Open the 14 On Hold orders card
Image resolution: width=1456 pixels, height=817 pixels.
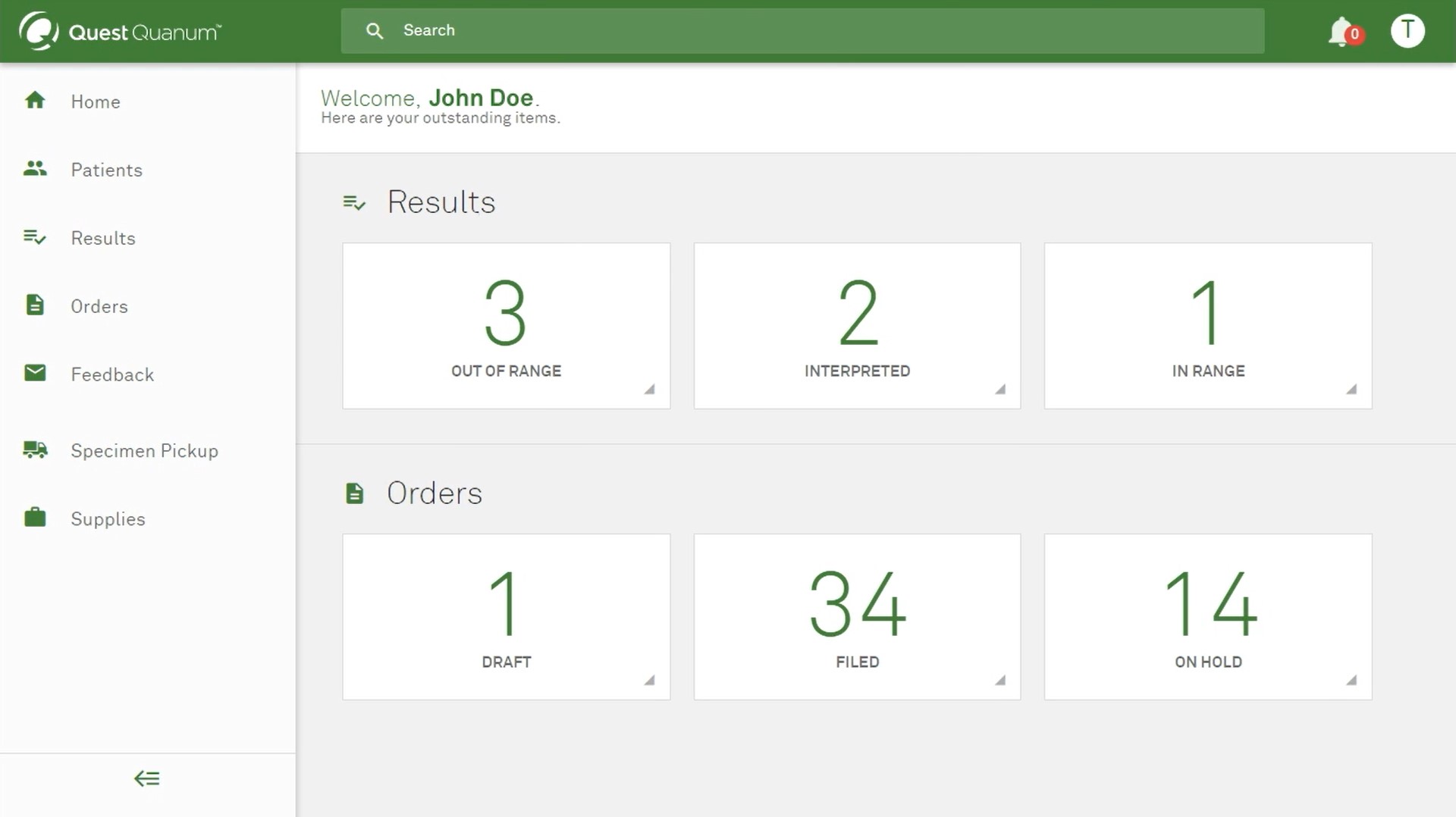[1208, 617]
